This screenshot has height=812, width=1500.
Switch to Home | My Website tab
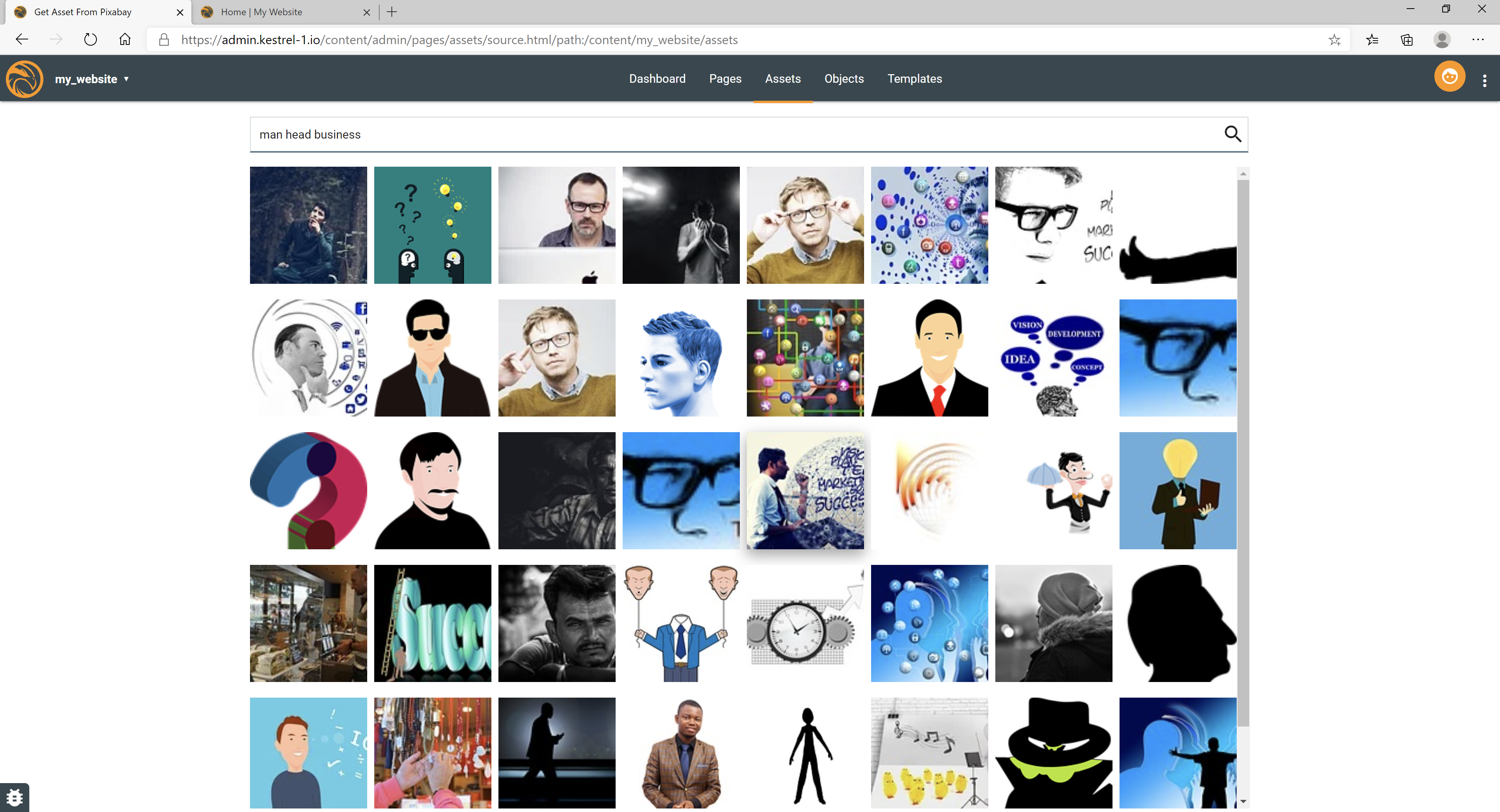pyautogui.click(x=261, y=12)
